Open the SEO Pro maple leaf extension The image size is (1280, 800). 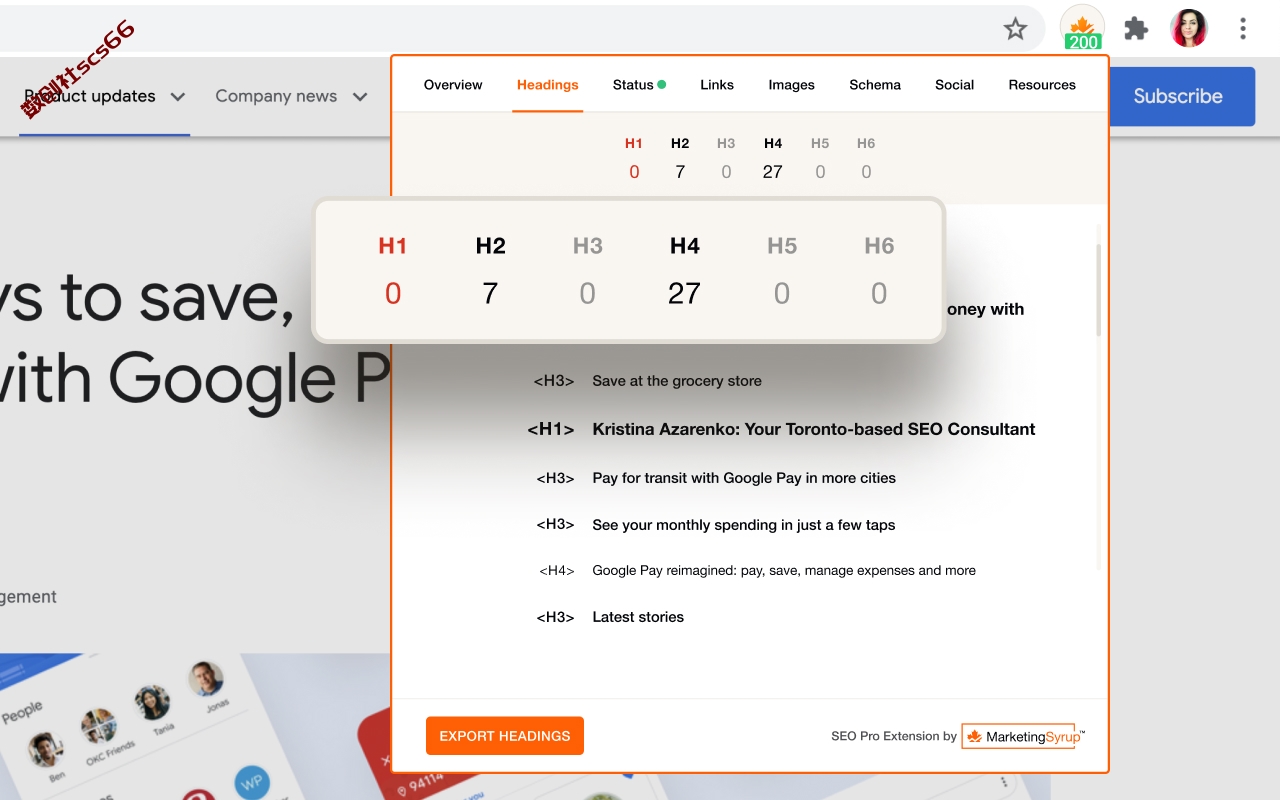[x=1082, y=28]
